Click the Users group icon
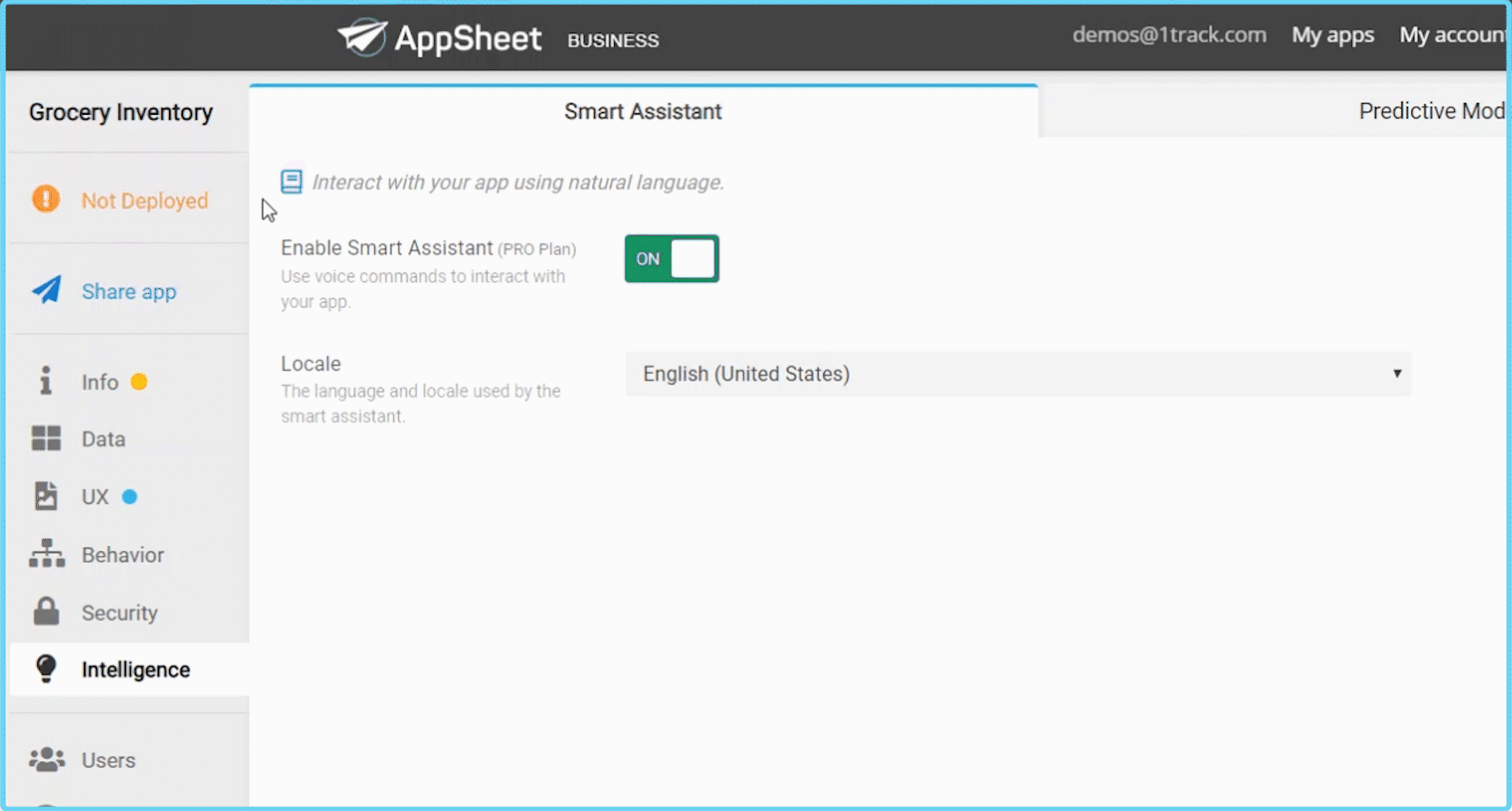Viewport: 1512px width, 811px height. [47, 759]
